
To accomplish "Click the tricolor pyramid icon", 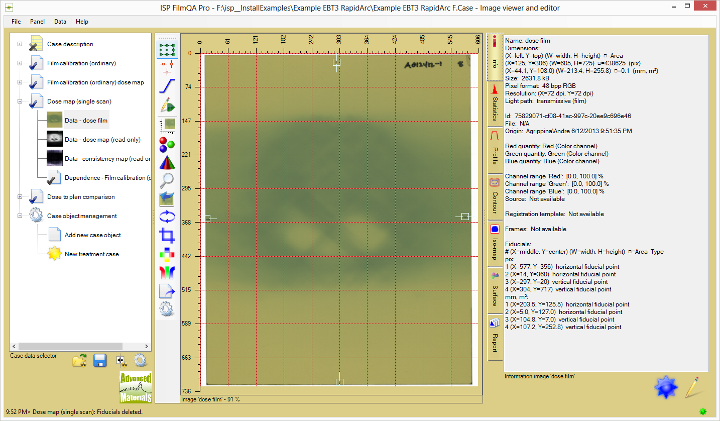I will 167,163.
